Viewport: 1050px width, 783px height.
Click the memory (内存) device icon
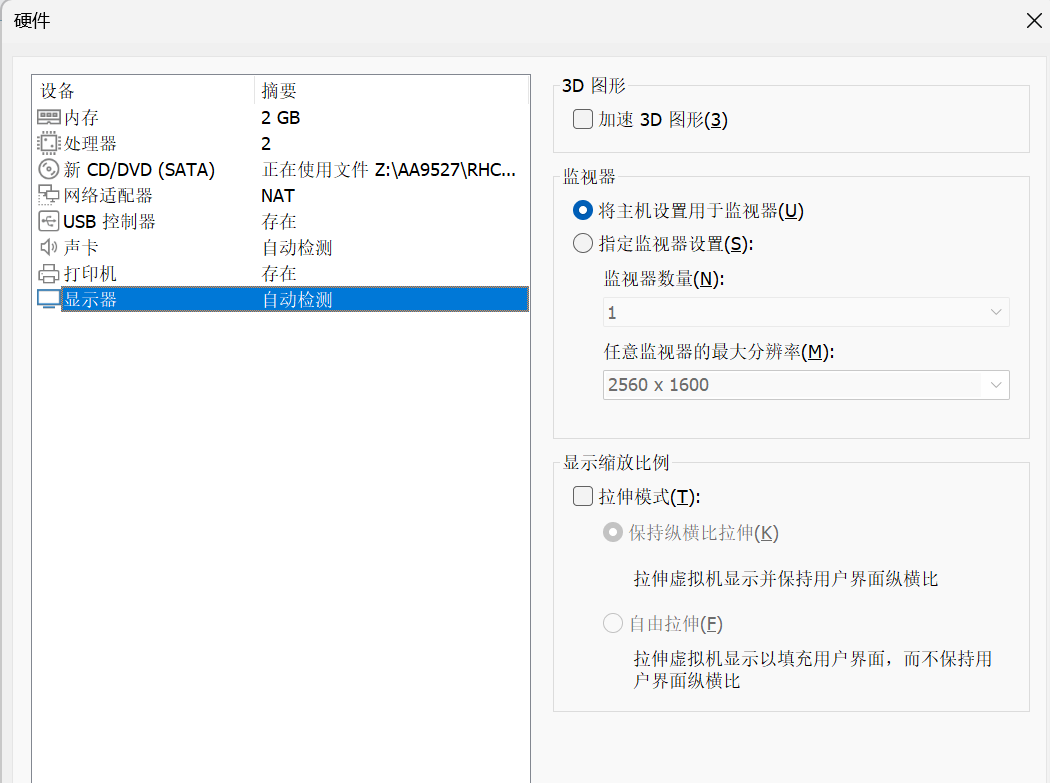(48, 117)
